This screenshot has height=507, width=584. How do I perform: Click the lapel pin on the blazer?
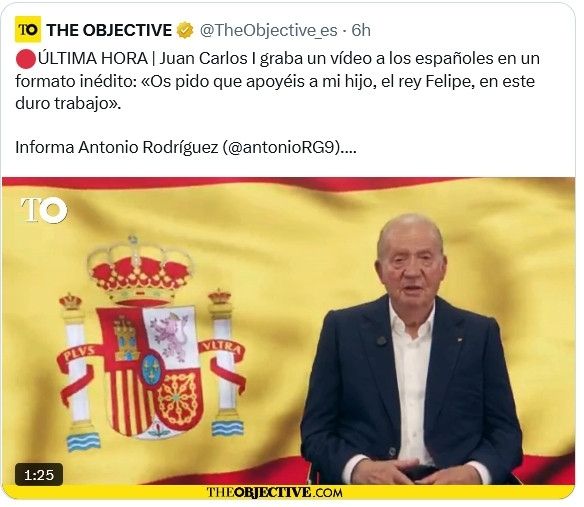382,341
